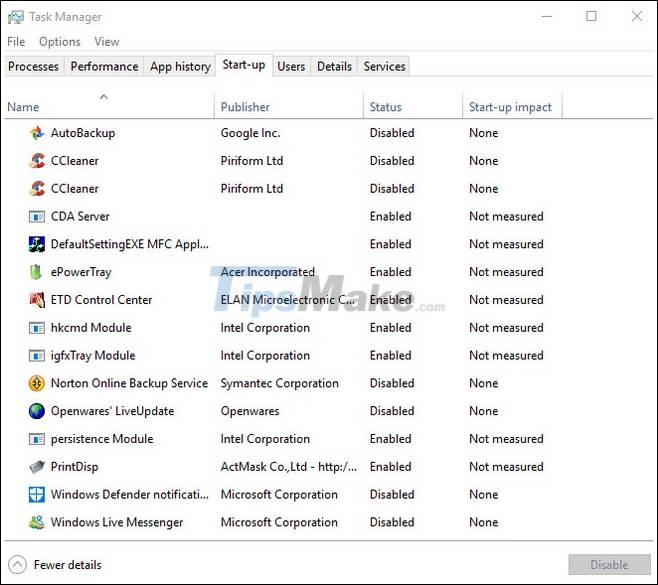Click the CCleaner icon in the second CCleaner row
Image resolution: width=658 pixels, height=585 pixels.
click(x=37, y=188)
